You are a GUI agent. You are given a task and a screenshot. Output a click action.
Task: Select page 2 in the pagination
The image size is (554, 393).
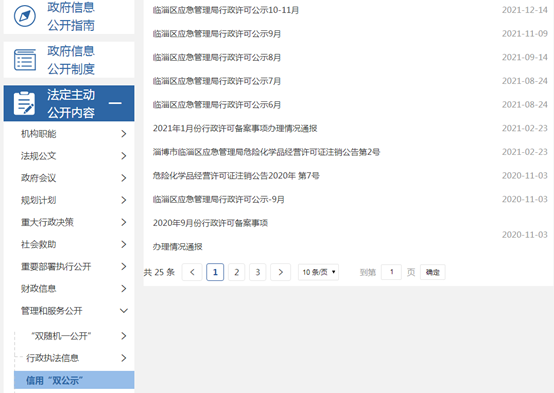[x=236, y=272]
